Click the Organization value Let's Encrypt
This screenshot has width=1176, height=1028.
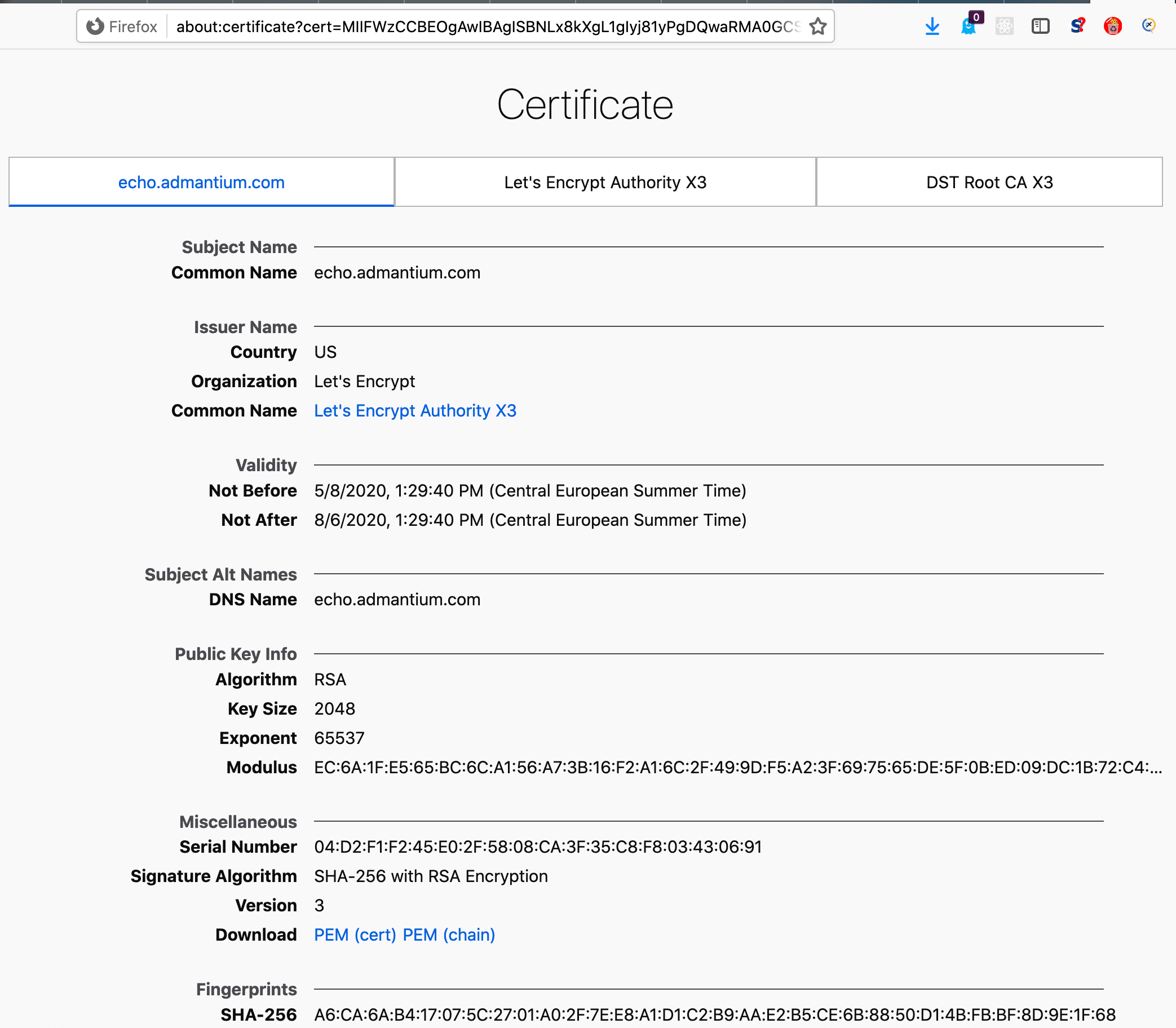pyautogui.click(x=364, y=382)
